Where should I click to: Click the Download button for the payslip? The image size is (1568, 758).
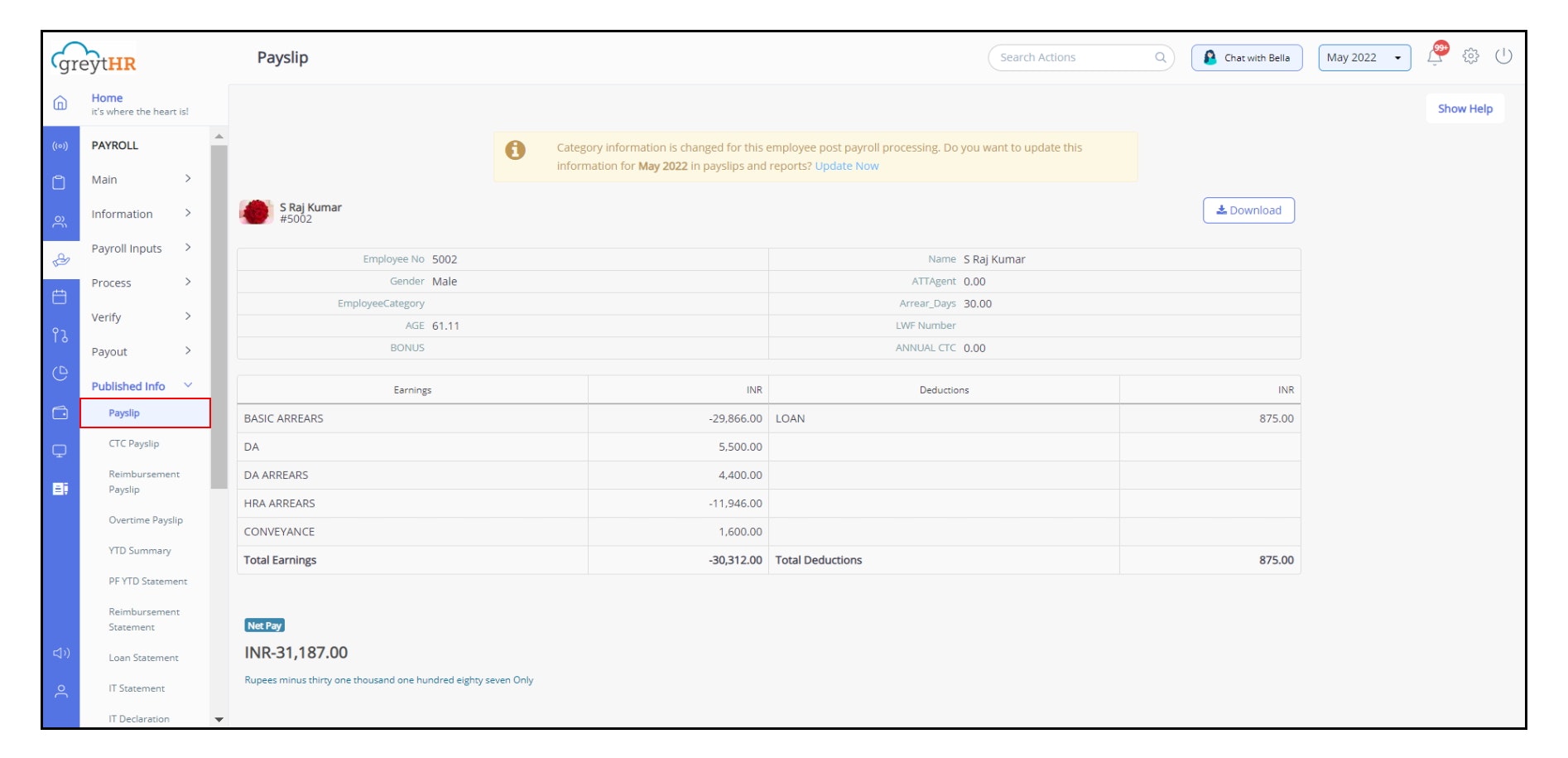point(1248,210)
